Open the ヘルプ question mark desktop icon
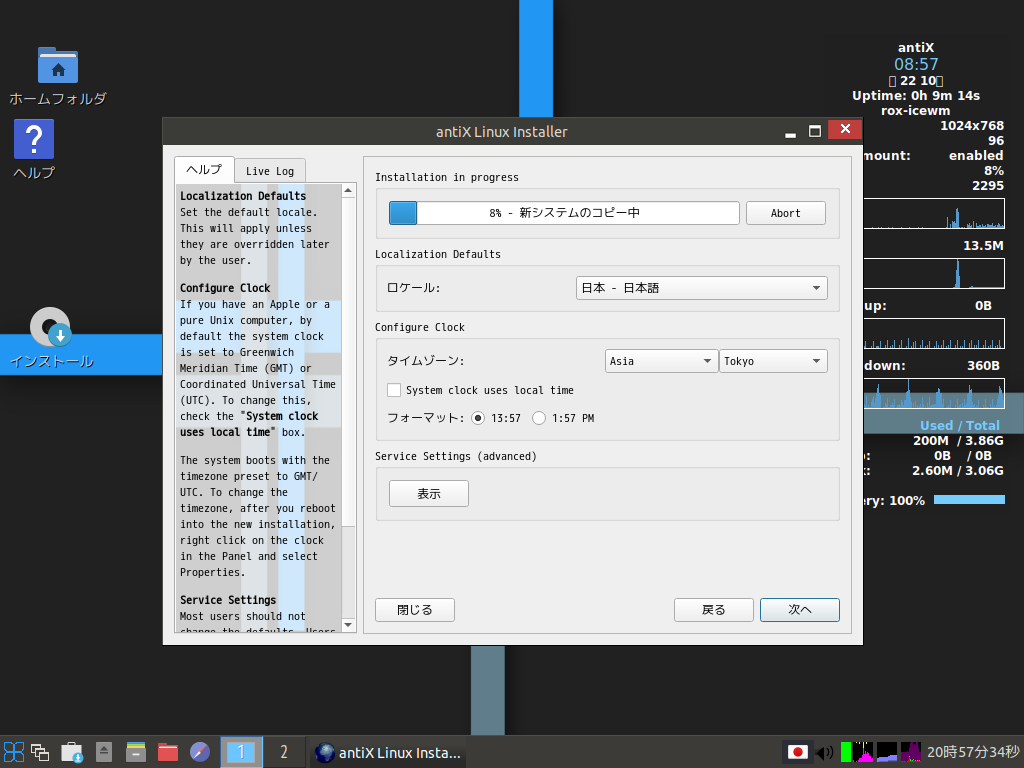 34,150
